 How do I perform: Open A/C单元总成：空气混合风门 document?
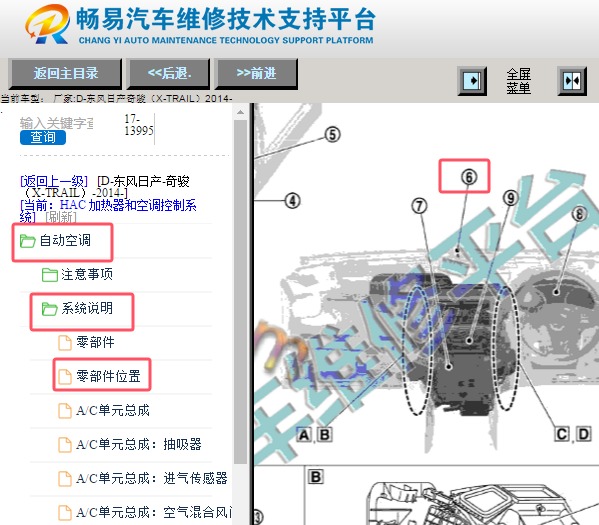pos(154,512)
